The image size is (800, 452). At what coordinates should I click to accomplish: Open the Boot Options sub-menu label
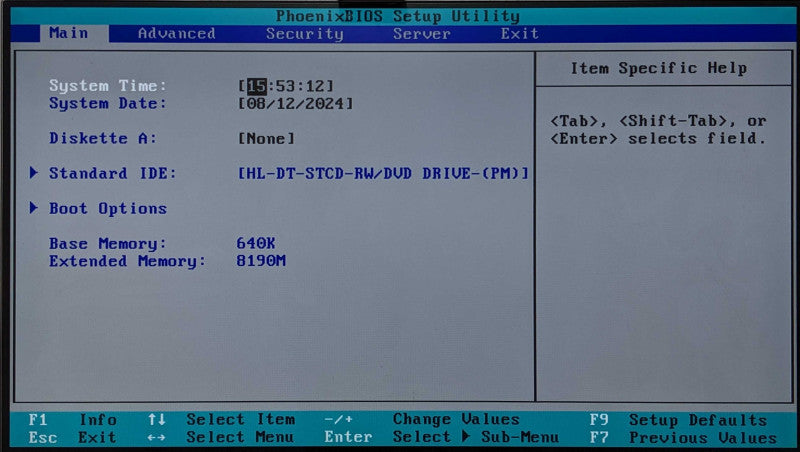click(108, 209)
